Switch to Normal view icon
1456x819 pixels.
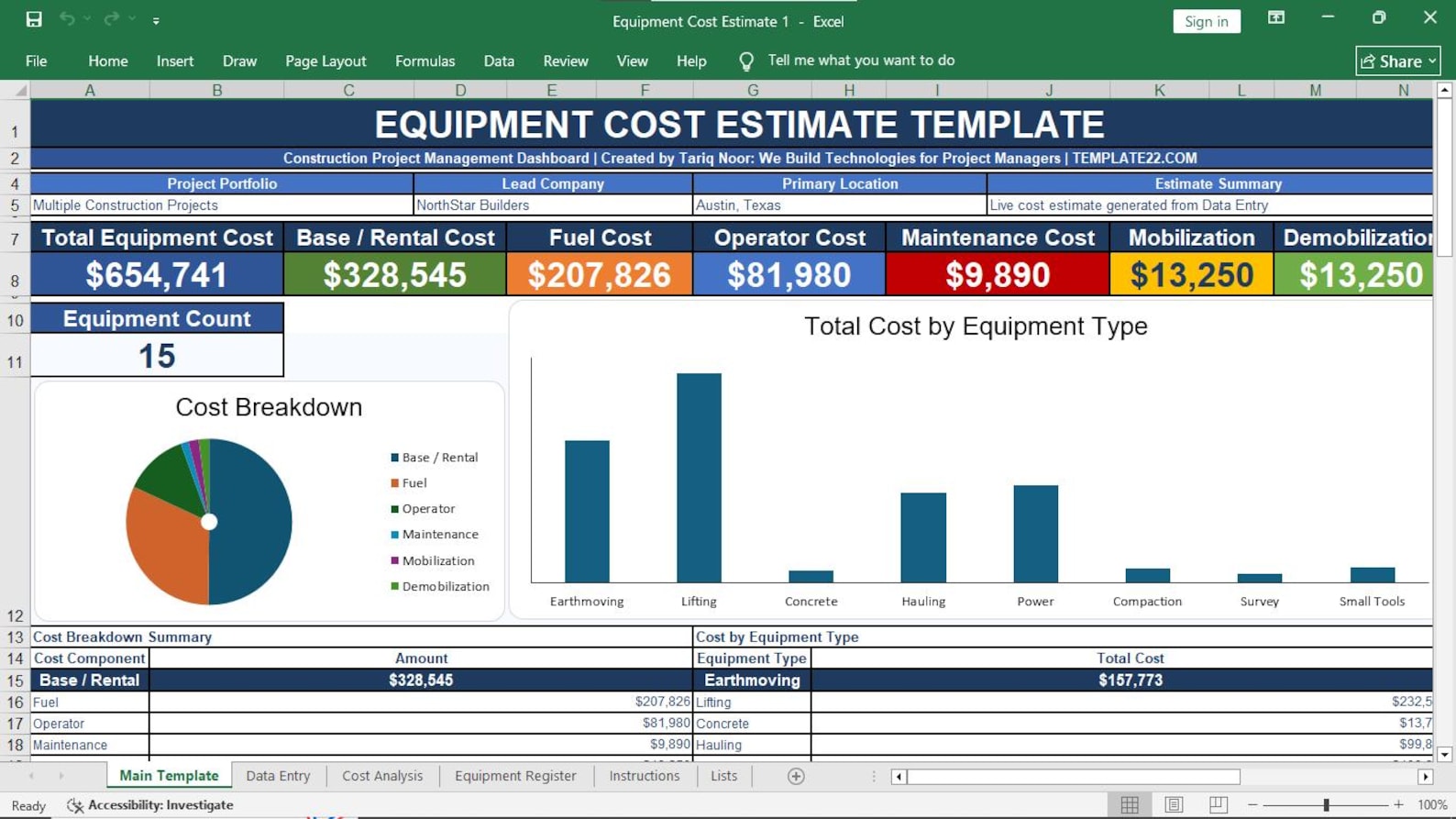coord(1130,804)
